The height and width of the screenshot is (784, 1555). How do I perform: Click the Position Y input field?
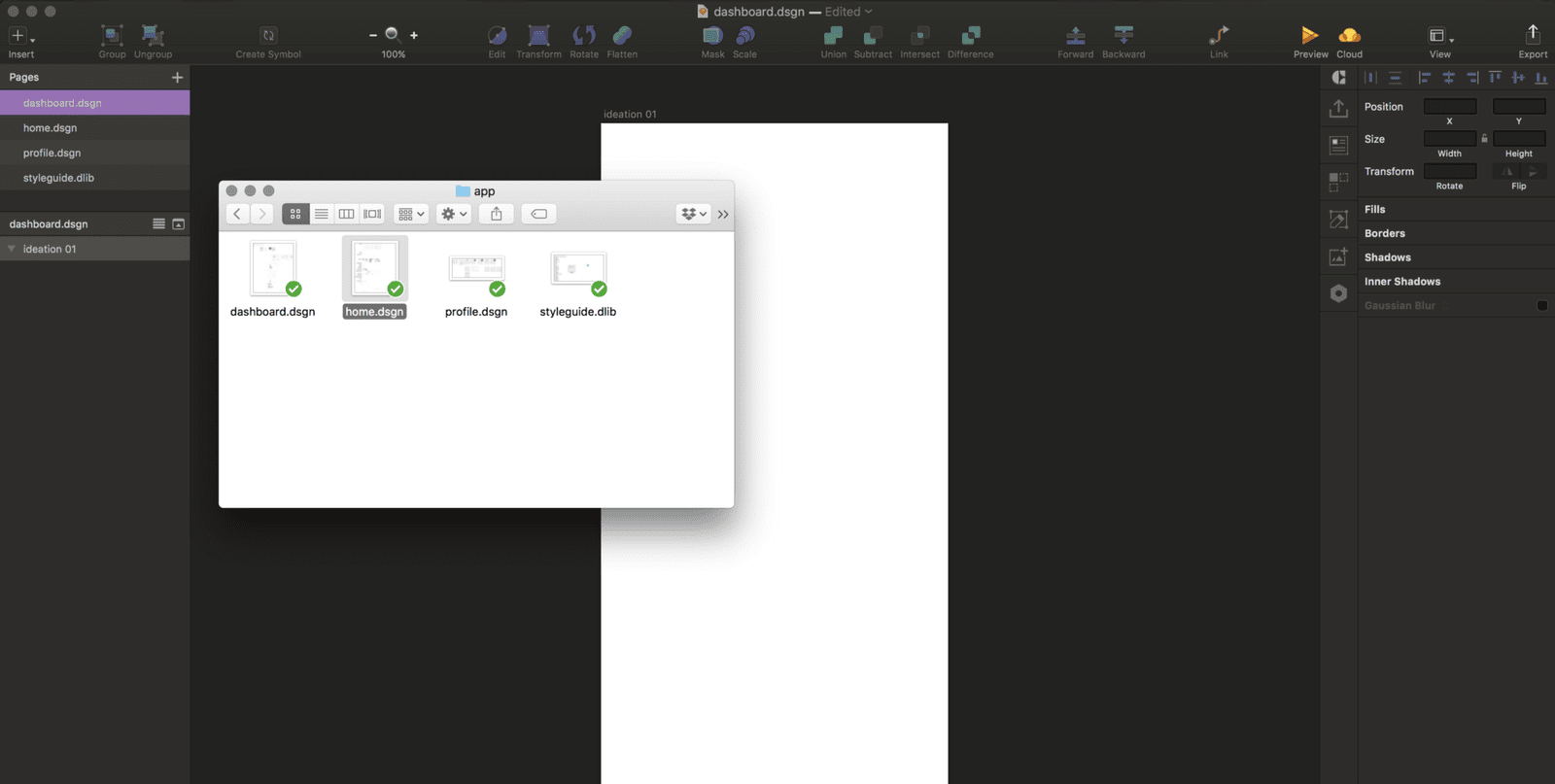click(1519, 106)
